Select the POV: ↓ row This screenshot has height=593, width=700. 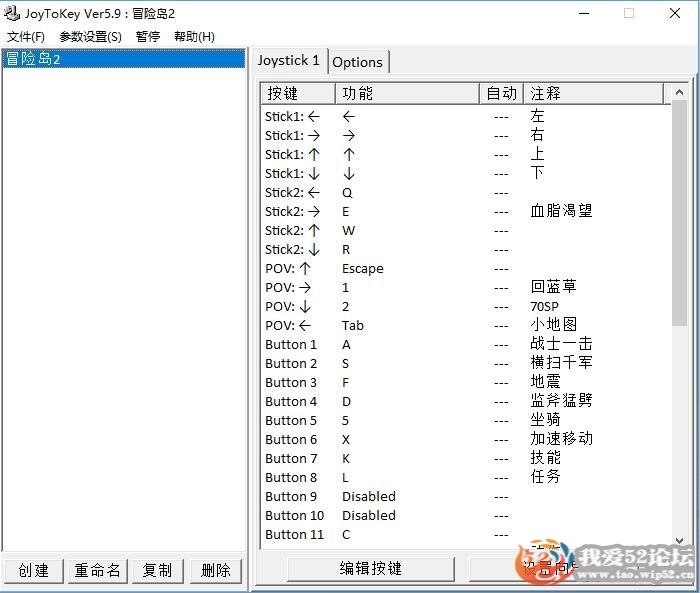466,306
